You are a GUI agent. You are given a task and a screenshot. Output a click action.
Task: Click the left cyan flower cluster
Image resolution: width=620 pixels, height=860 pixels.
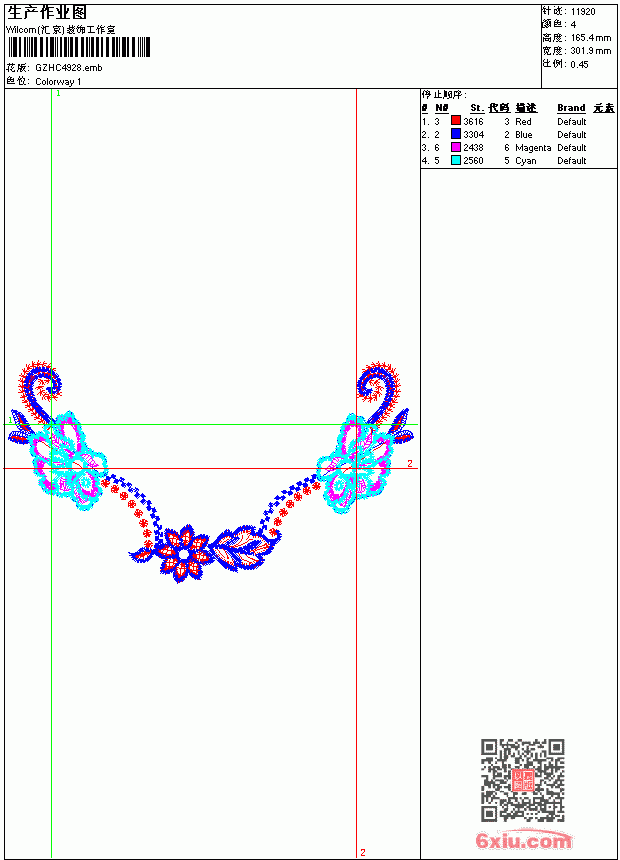(69, 461)
